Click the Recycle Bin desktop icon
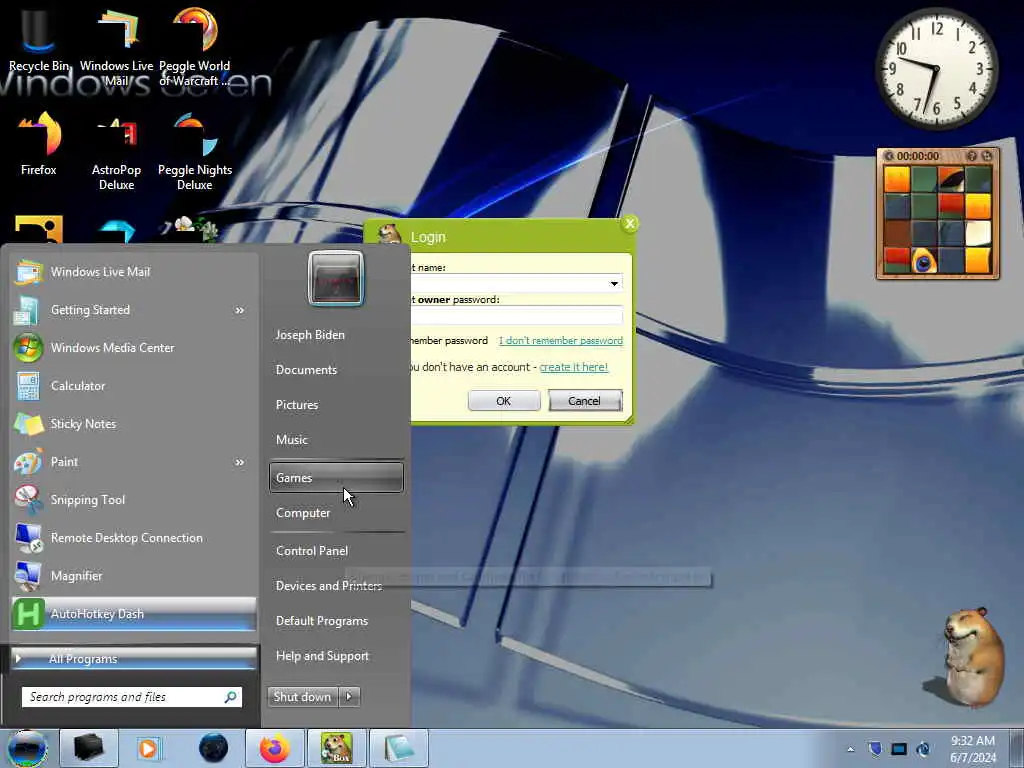Screen dimensions: 1024x768 pos(39,39)
